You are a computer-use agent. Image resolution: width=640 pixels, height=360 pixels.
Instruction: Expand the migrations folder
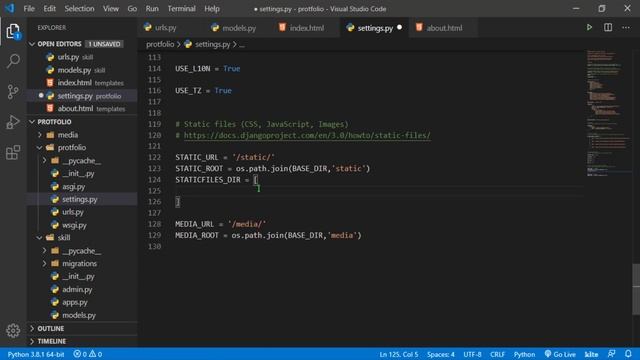(80, 264)
